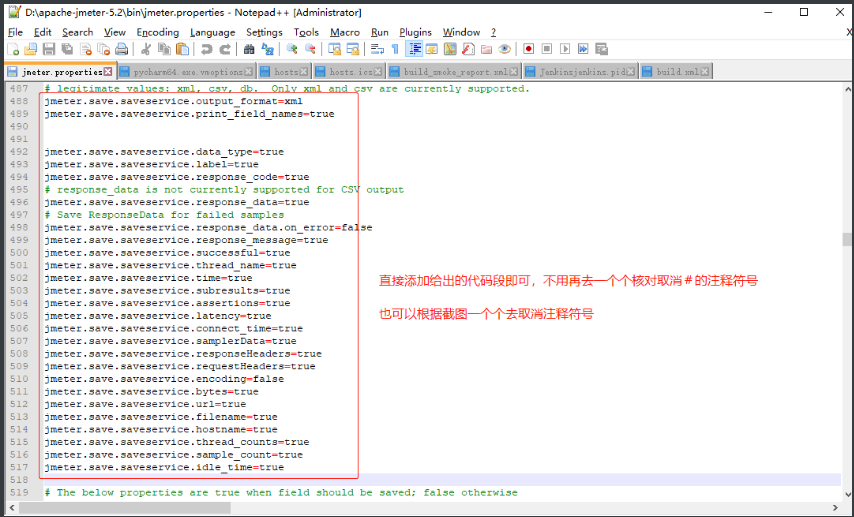
Task: Toggle the monitoring eye icon
Action: pyautogui.click(x=504, y=50)
